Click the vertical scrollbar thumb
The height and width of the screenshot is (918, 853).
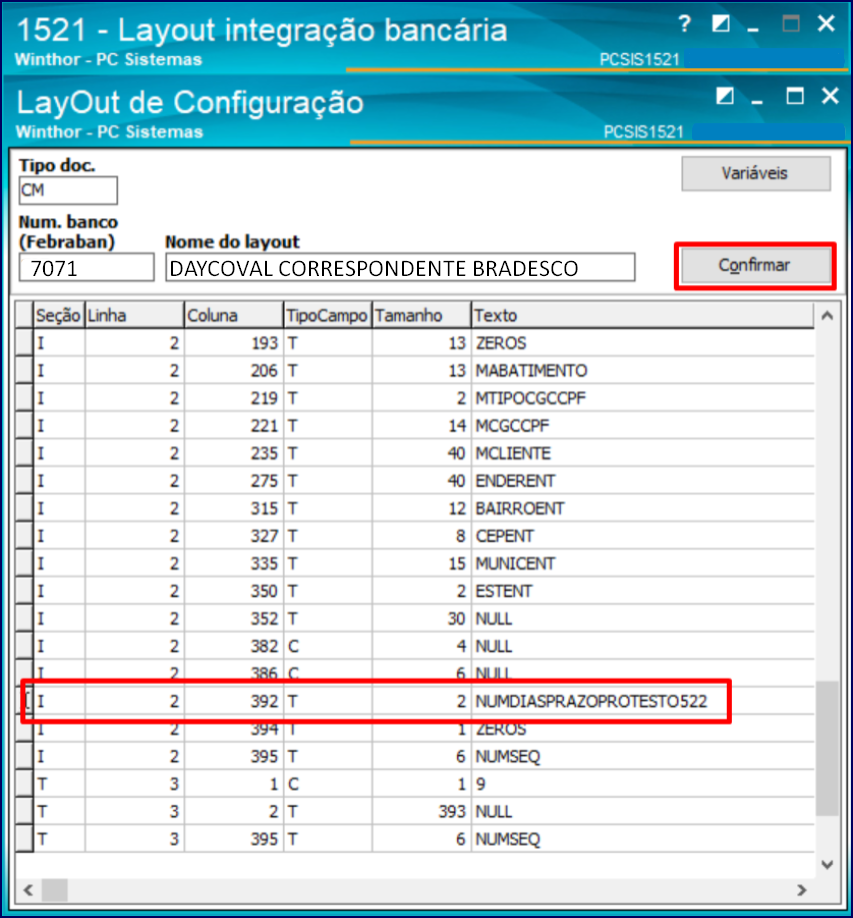827,748
